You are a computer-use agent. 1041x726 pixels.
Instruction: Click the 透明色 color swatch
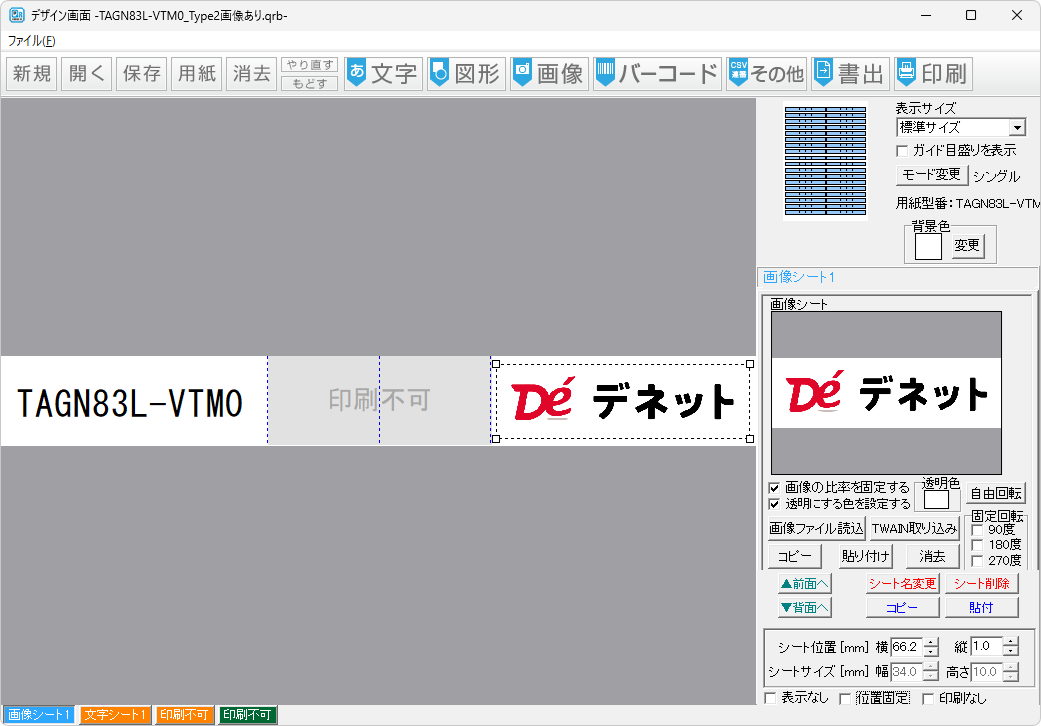[x=936, y=499]
